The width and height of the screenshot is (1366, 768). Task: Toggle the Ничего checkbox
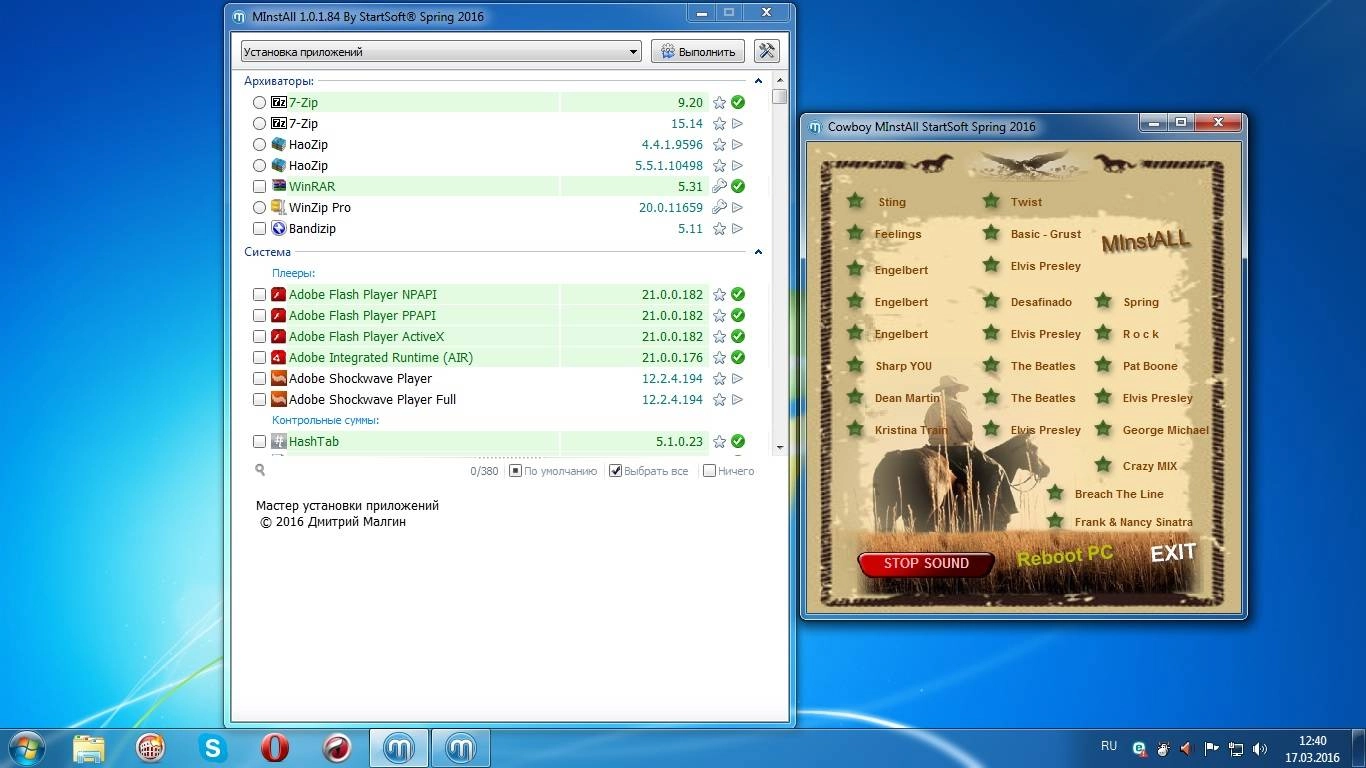(x=709, y=470)
